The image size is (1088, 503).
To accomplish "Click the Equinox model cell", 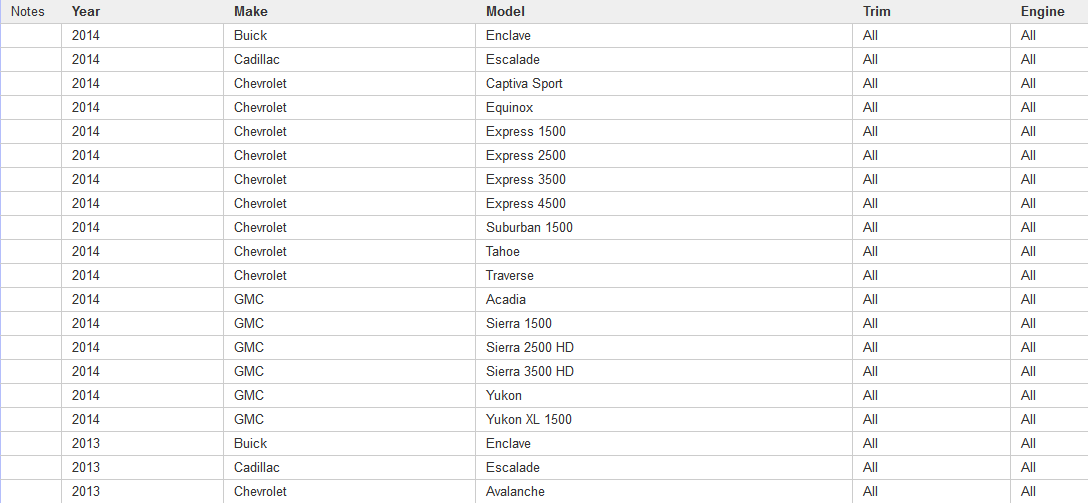I will [510, 108].
